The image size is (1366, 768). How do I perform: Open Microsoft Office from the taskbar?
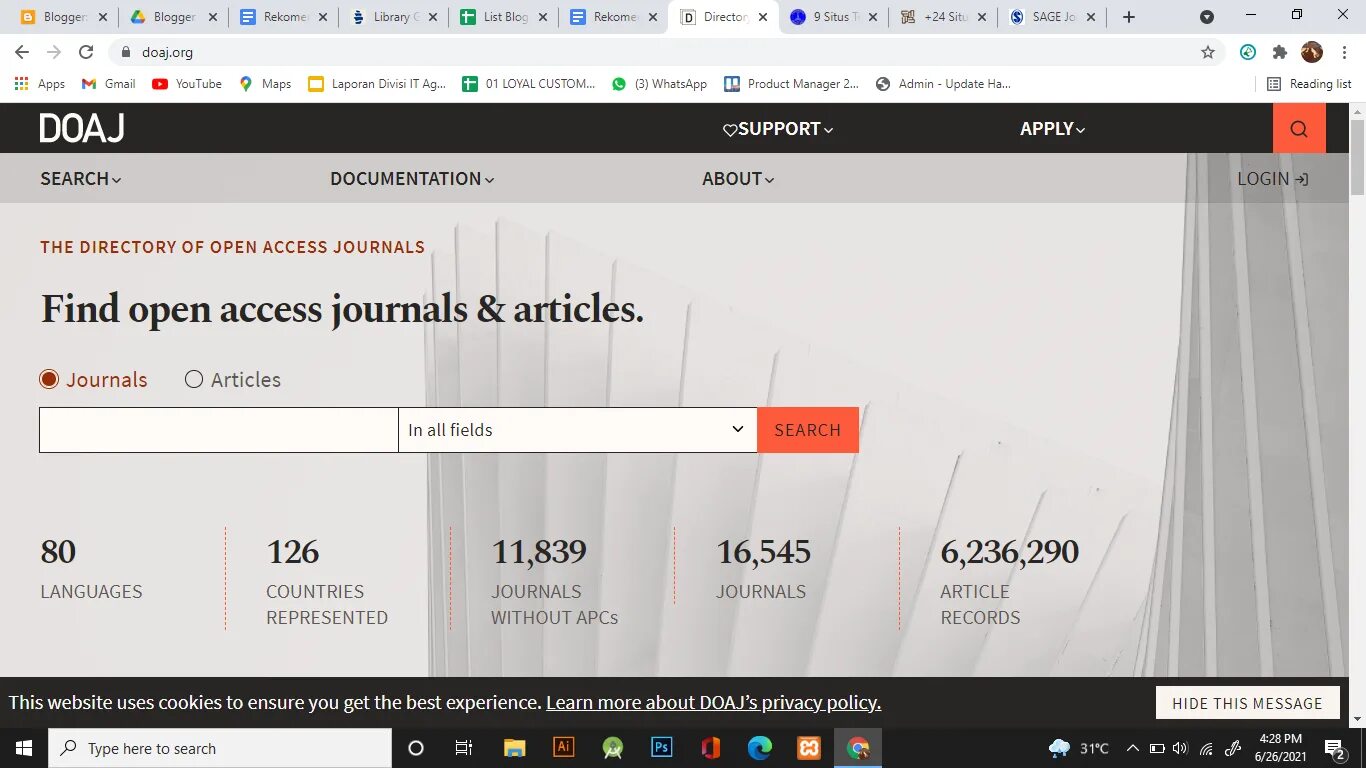[711, 748]
